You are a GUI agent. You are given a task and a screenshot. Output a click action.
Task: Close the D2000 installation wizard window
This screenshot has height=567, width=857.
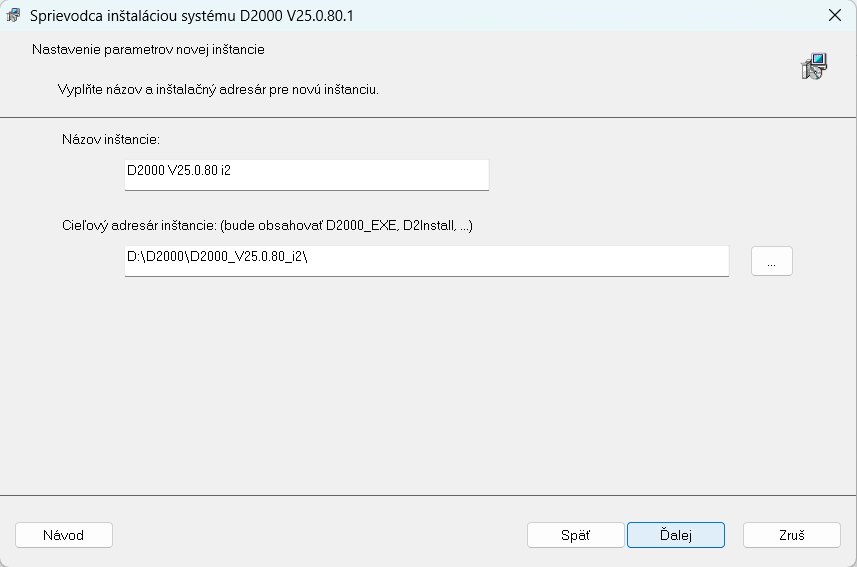(834, 16)
